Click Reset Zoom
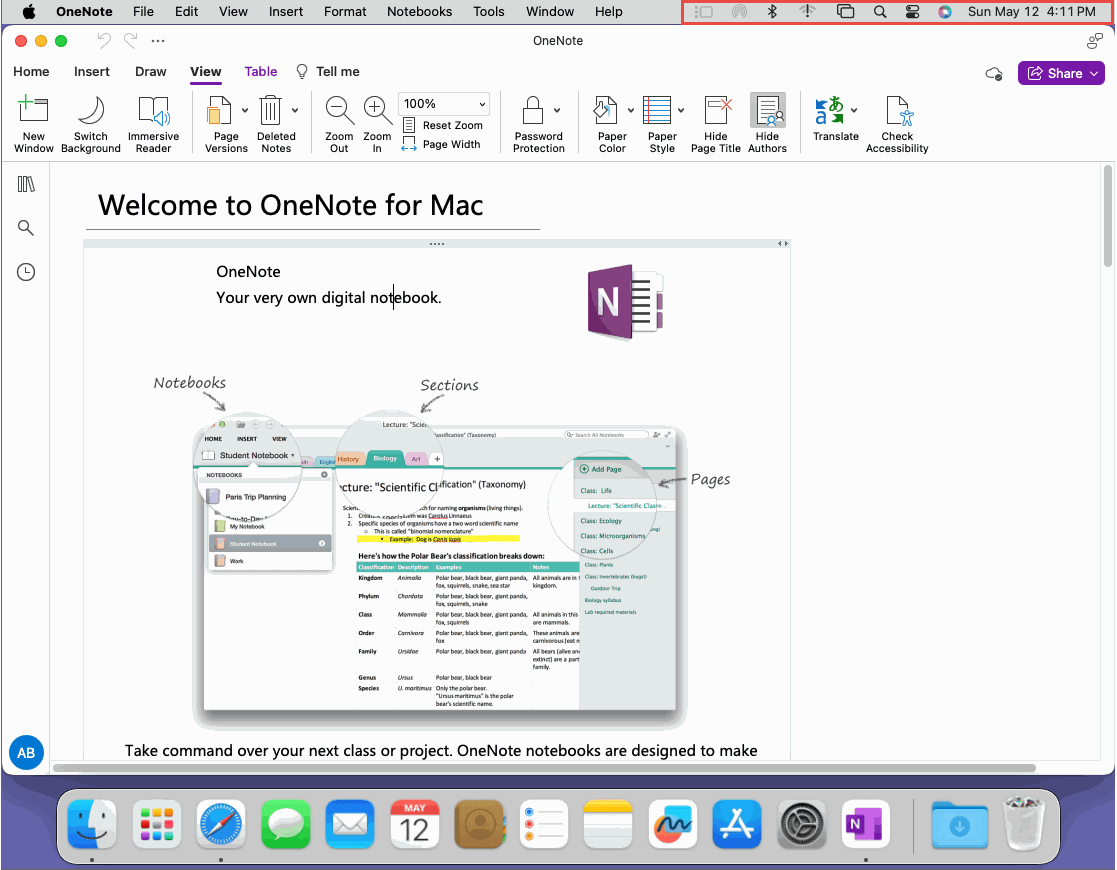1117x870 pixels. [443, 125]
